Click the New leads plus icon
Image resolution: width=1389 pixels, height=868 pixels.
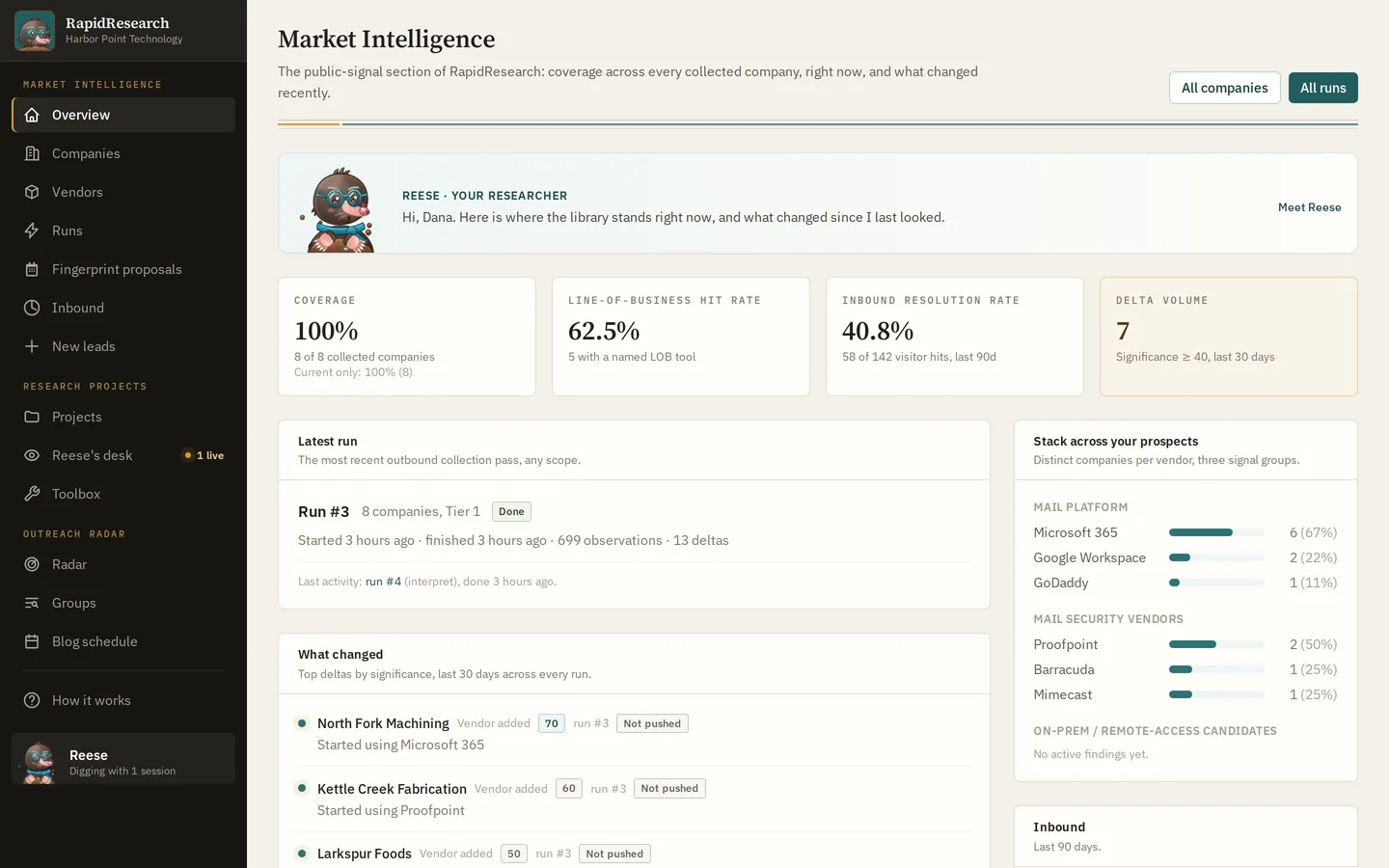(32, 346)
